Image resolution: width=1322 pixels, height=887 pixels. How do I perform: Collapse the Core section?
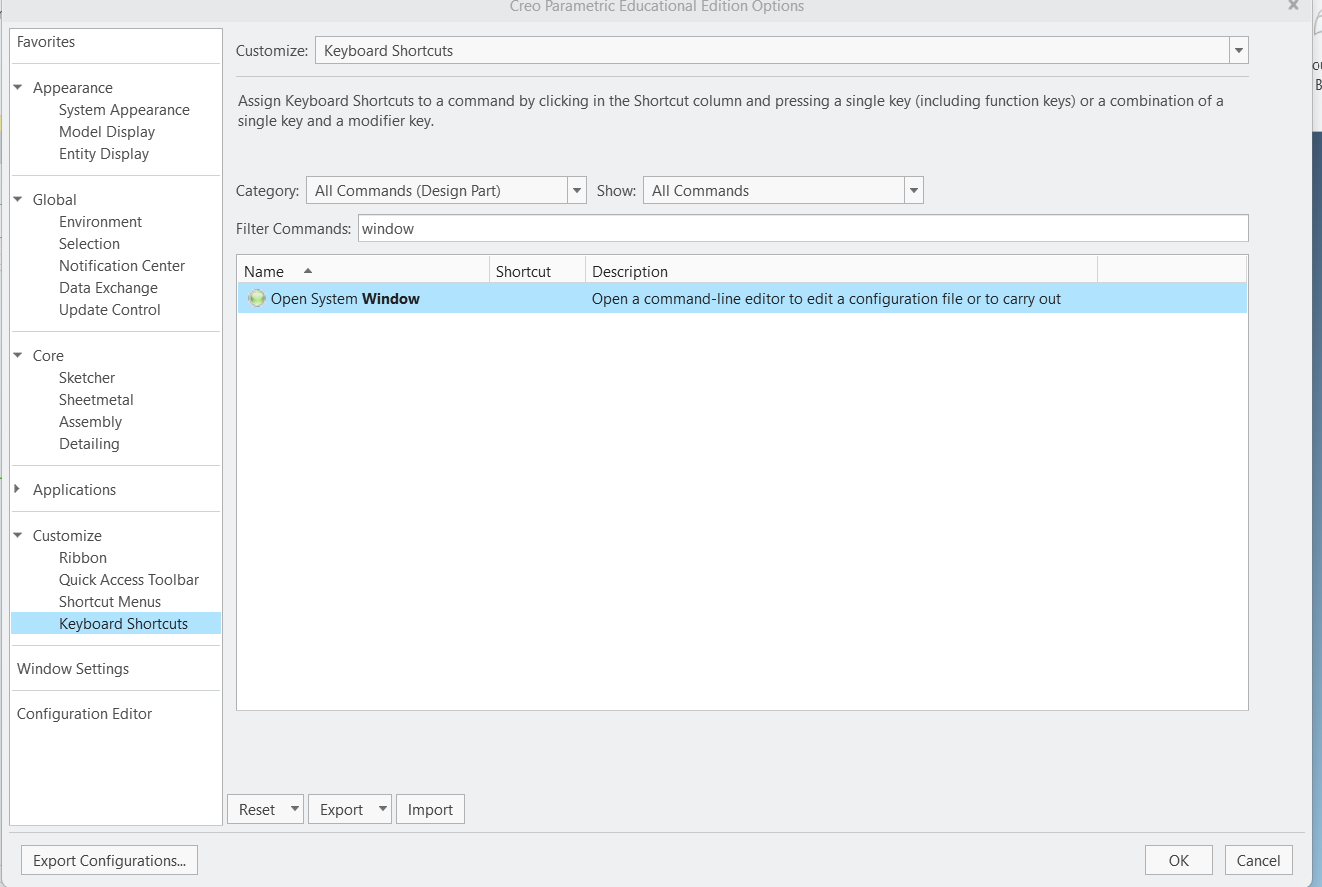17,355
